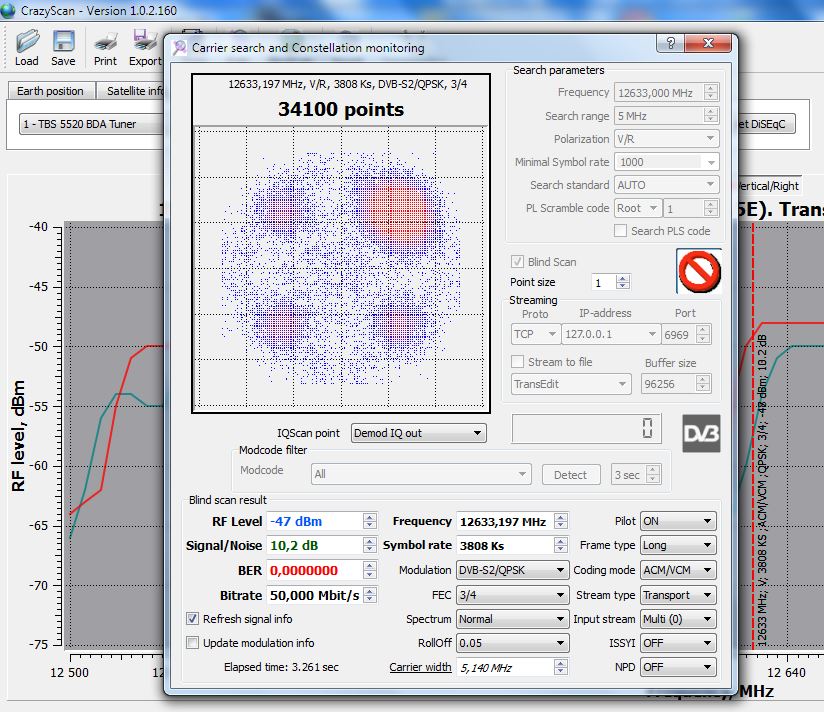This screenshot has height=712, width=824.
Task: Open the PL Scramble code Root dropdown
Action: (x=638, y=208)
